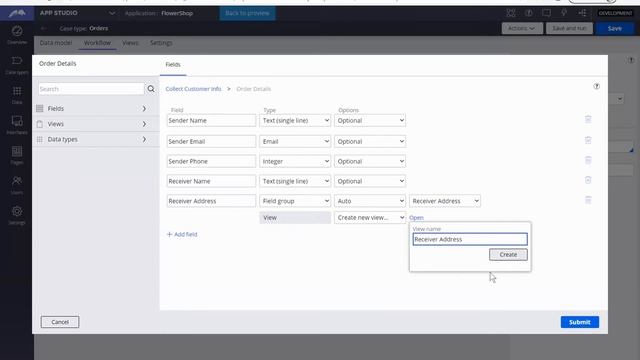Click the Receiver Name field input
This screenshot has width=640, height=360.
[x=211, y=181]
